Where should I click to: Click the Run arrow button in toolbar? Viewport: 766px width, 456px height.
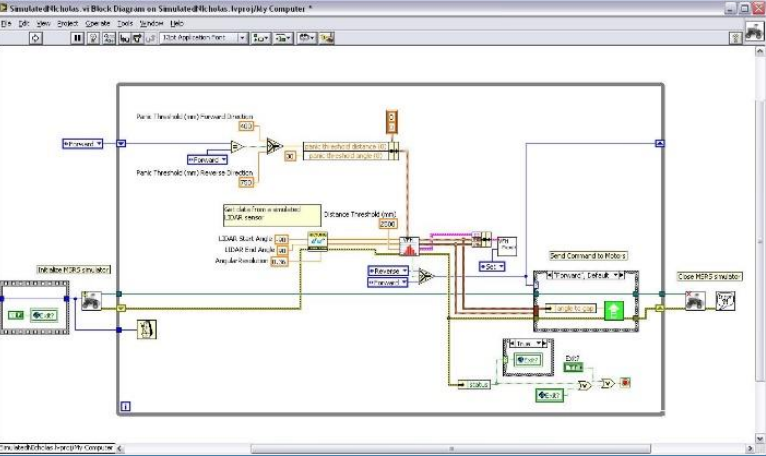pos(36,38)
